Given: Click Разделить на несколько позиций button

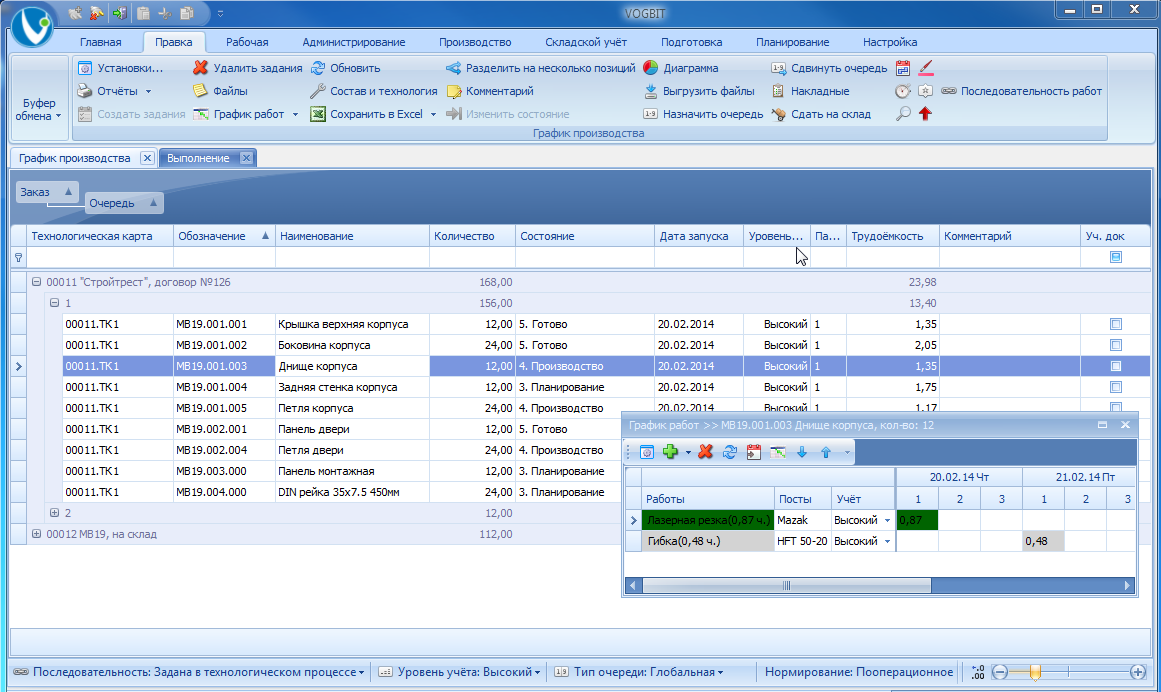Looking at the screenshot, I should (x=541, y=68).
